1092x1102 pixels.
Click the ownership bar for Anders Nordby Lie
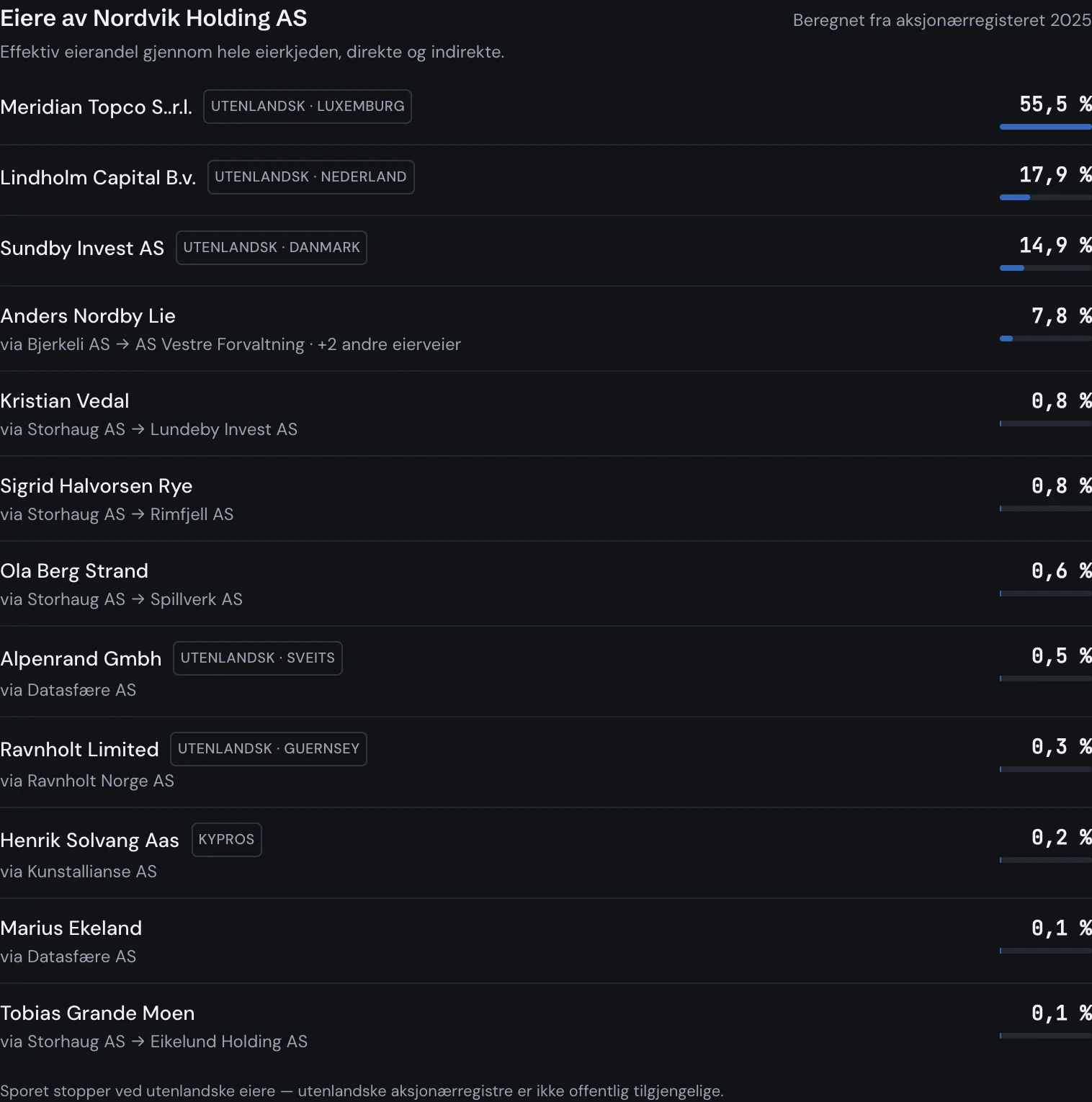[x=1046, y=339]
